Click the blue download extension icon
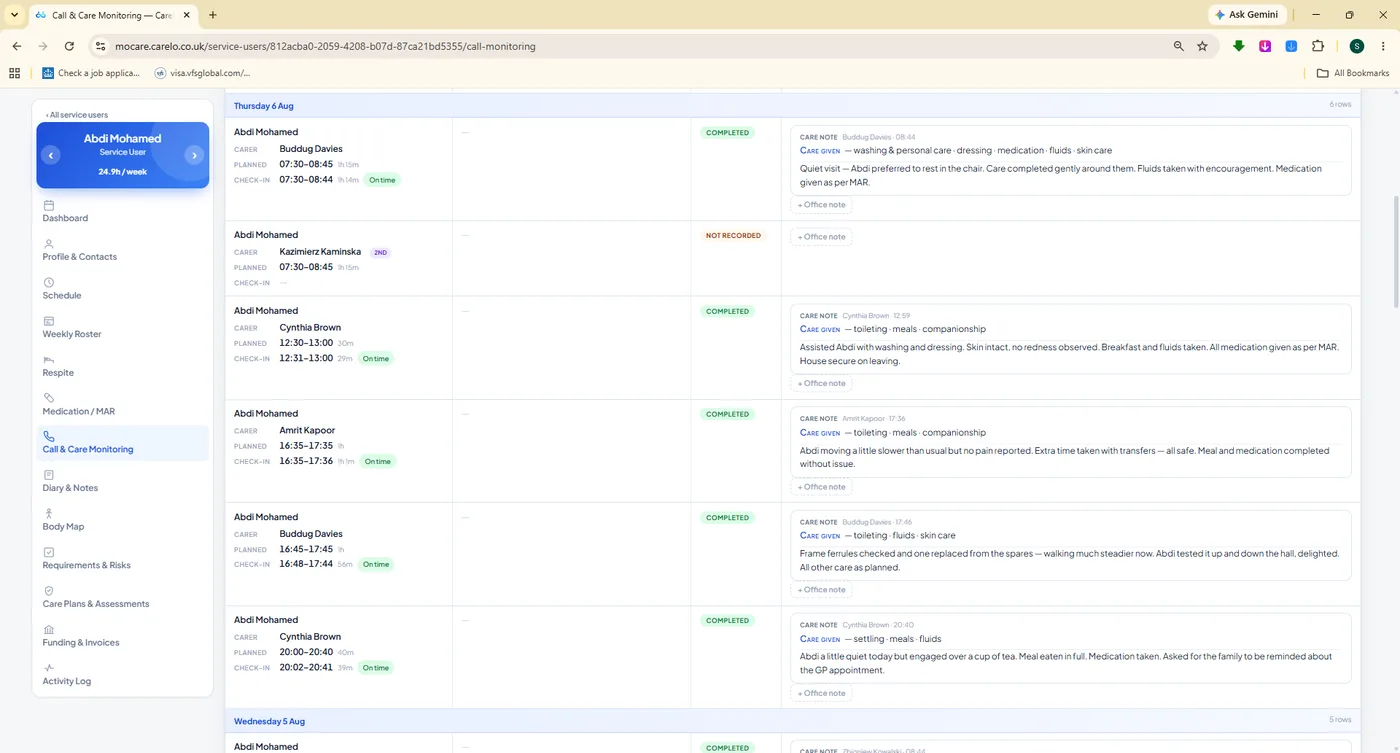Screen dimensions: 1400x753 coord(1291,46)
